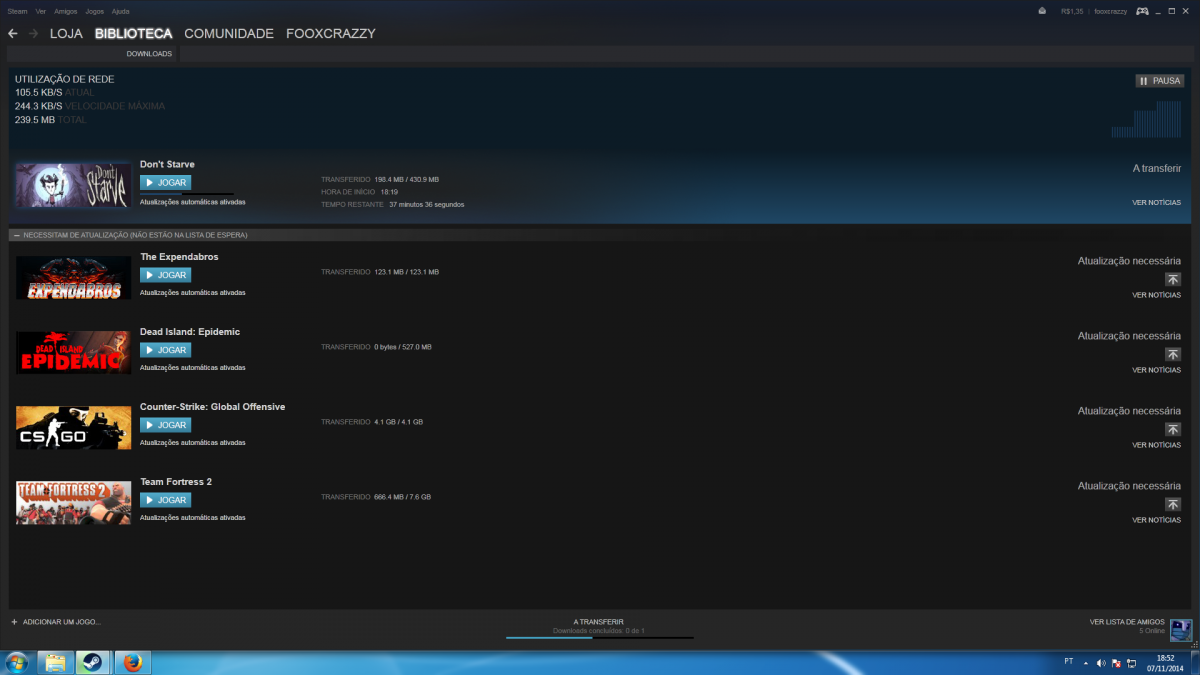Open the inbox envelope icon
The height and width of the screenshot is (675, 1200).
[1041, 11]
